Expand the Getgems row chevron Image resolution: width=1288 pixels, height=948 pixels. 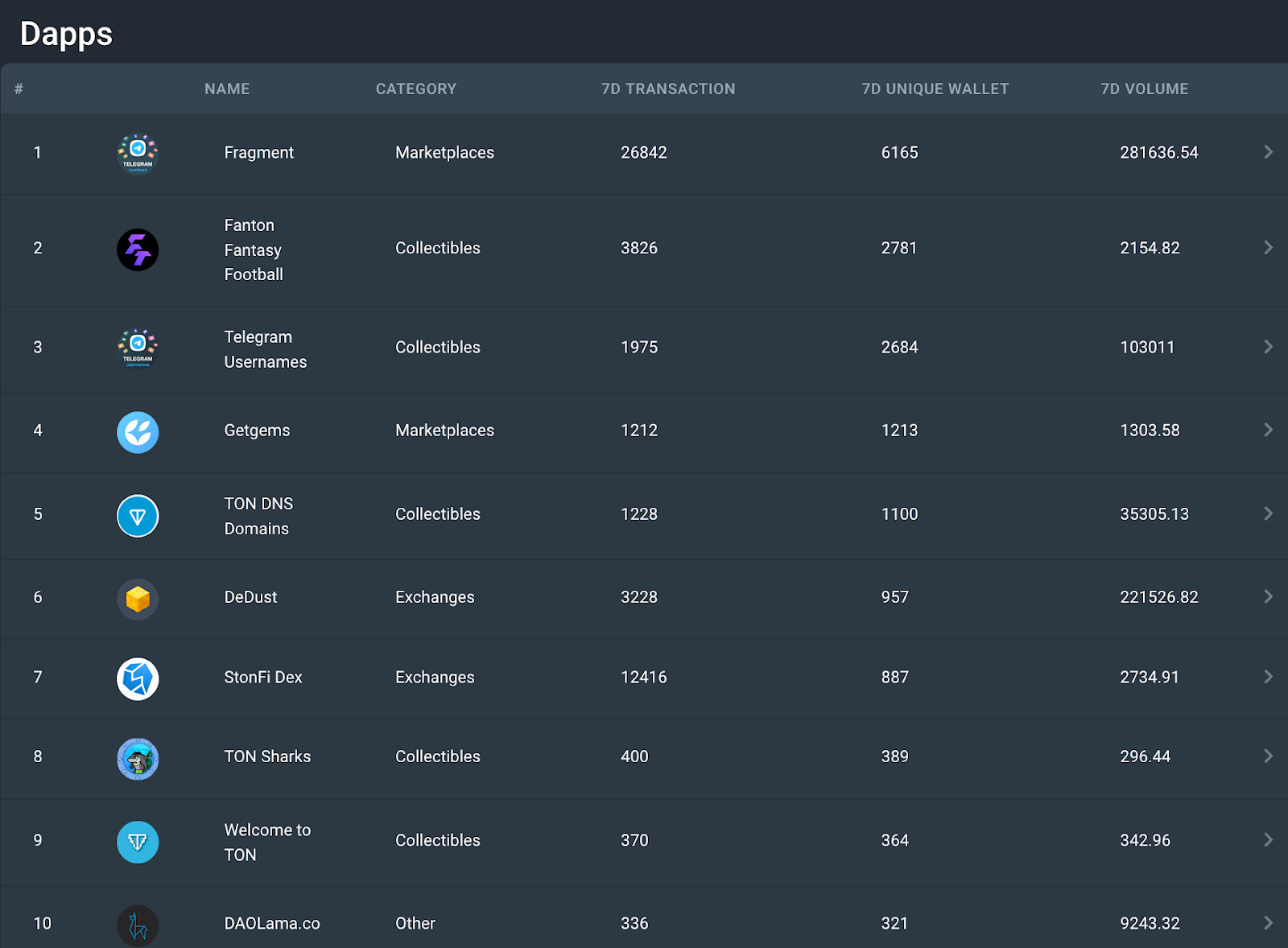tap(1268, 430)
